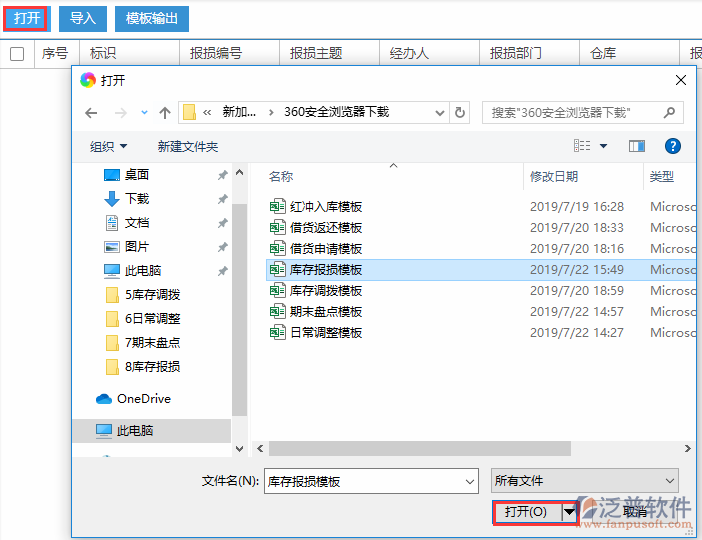Viewport: 702px width, 540px height.
Task: Expand the address bar path dropdown
Action: point(439,113)
